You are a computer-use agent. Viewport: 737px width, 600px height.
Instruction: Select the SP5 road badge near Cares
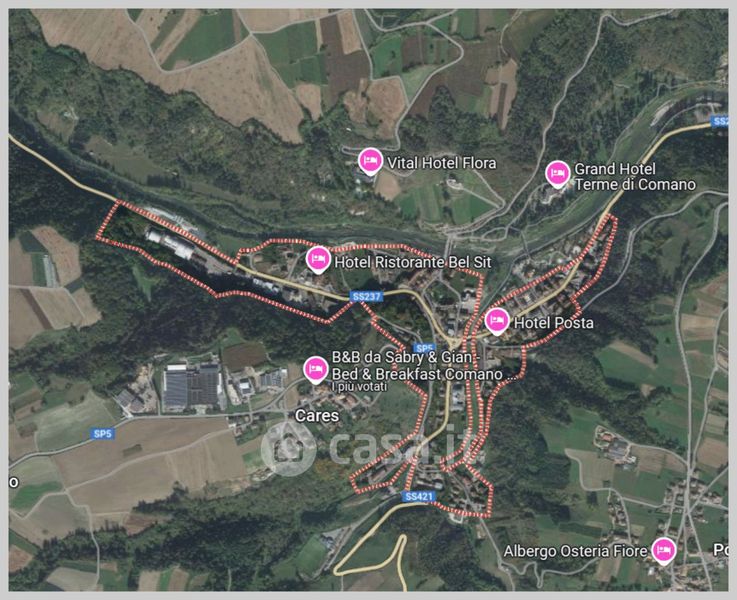424,348
